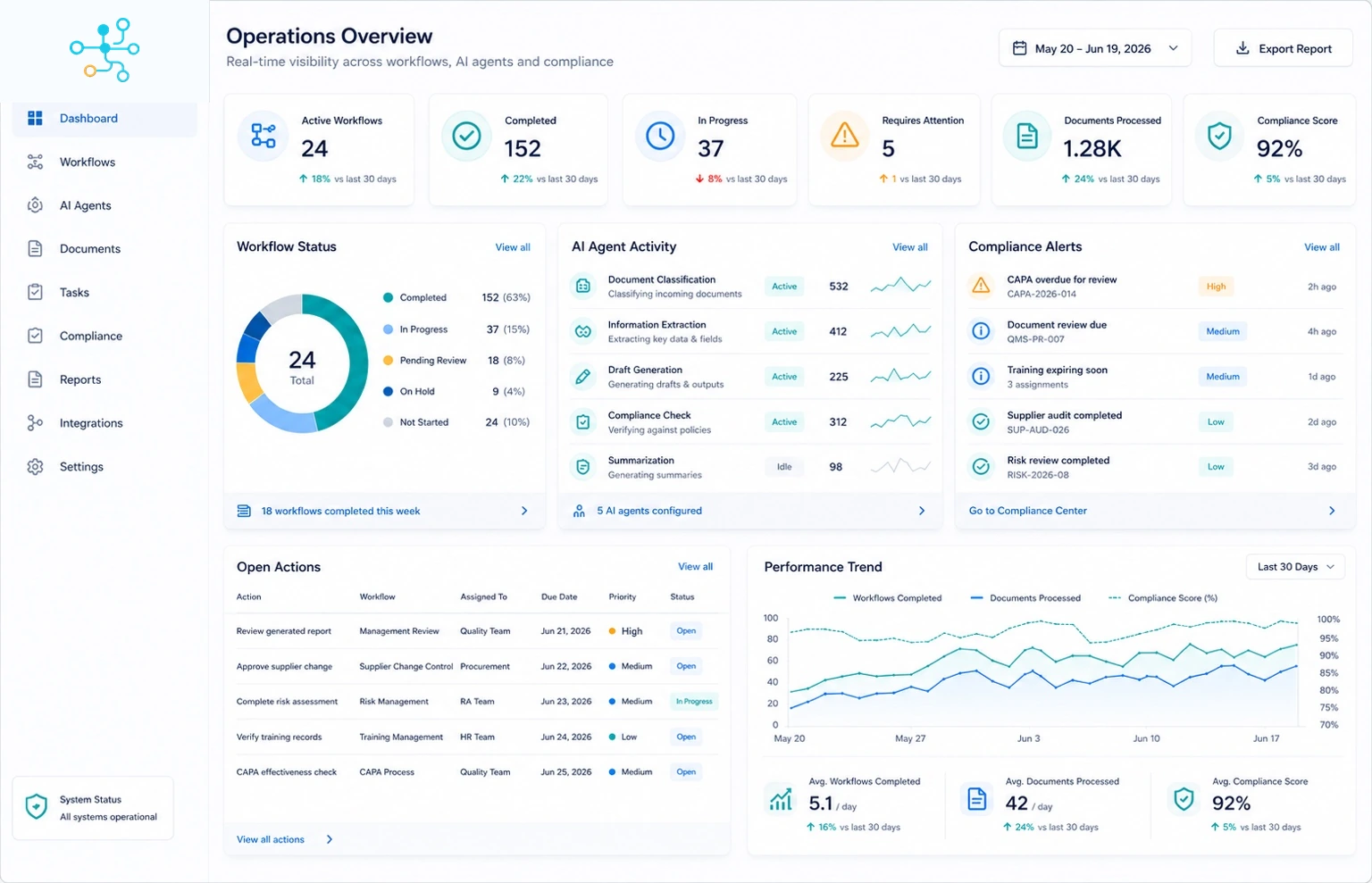This screenshot has height=883, width=1372.
Task: Toggle the Workflows Completed chart legend
Action: tap(887, 598)
